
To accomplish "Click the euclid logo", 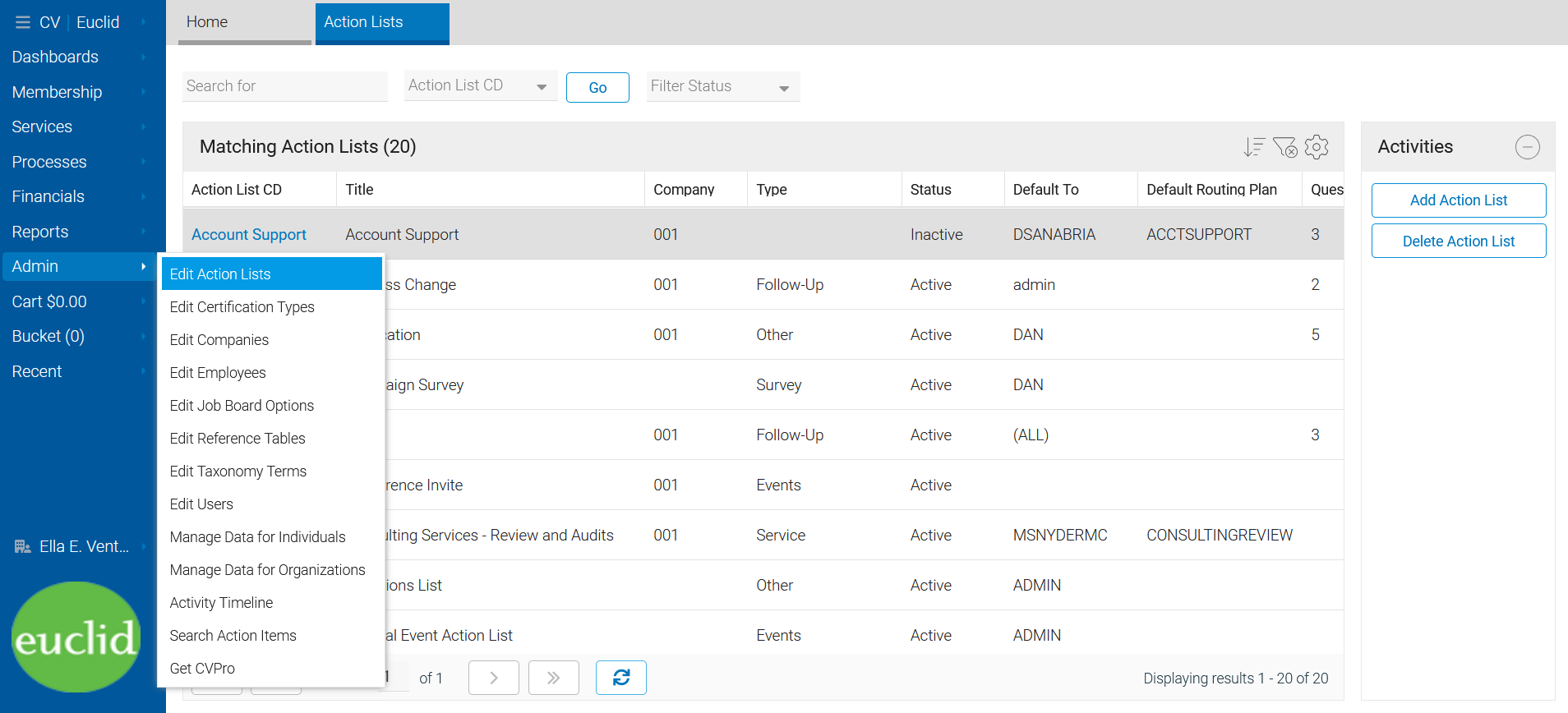I will click(x=76, y=637).
